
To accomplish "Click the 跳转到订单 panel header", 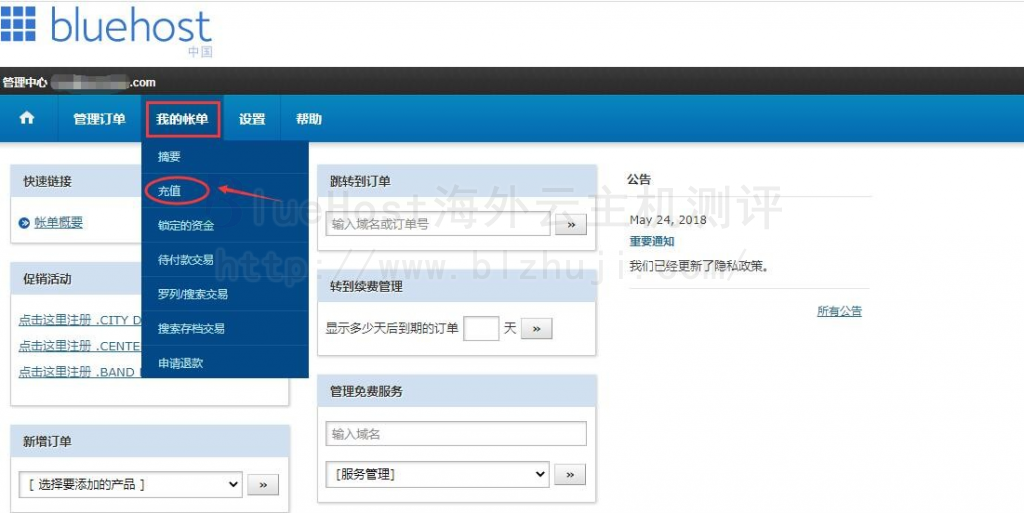I will pos(456,181).
